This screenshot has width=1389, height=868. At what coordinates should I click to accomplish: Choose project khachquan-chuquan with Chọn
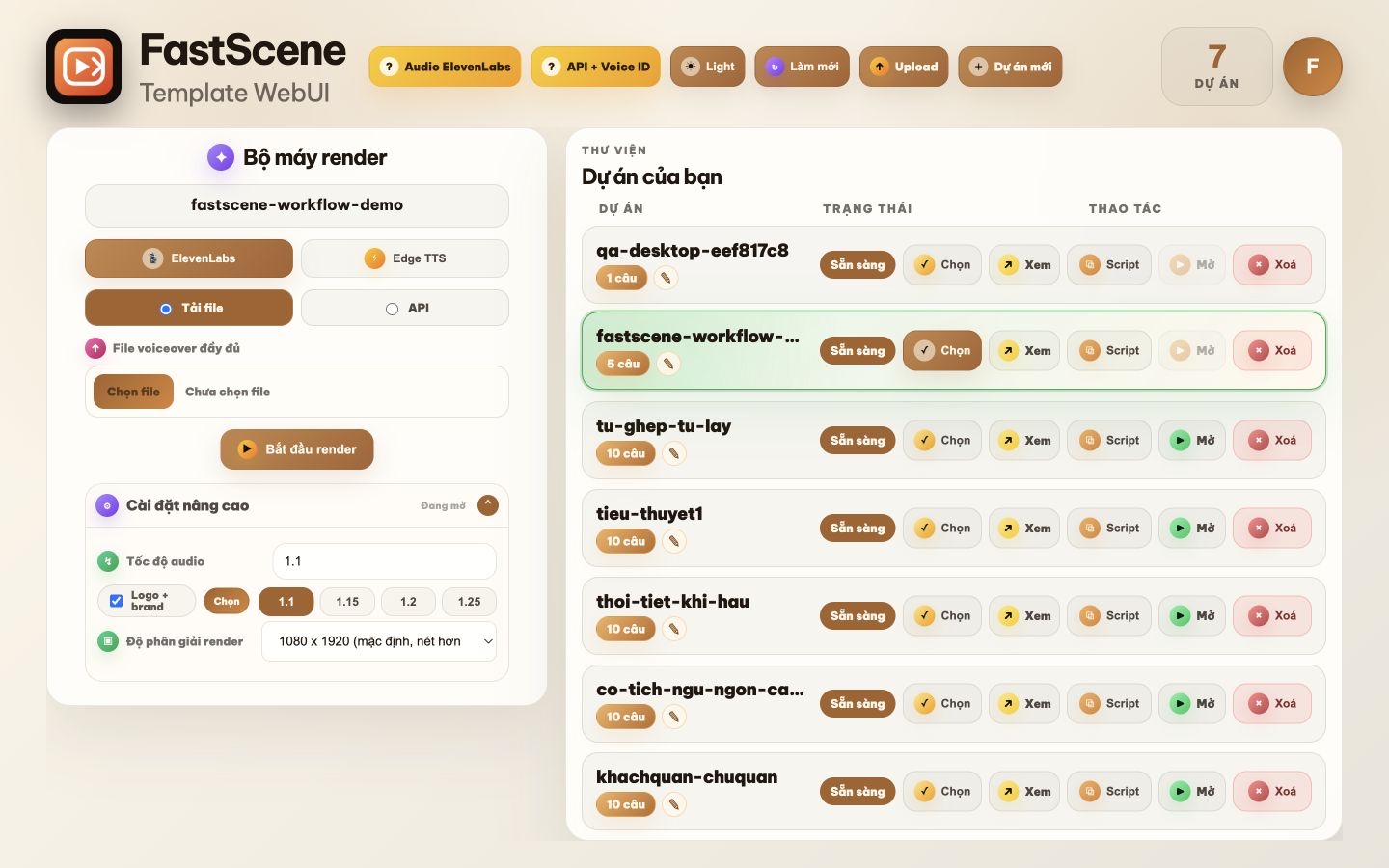[x=942, y=792]
